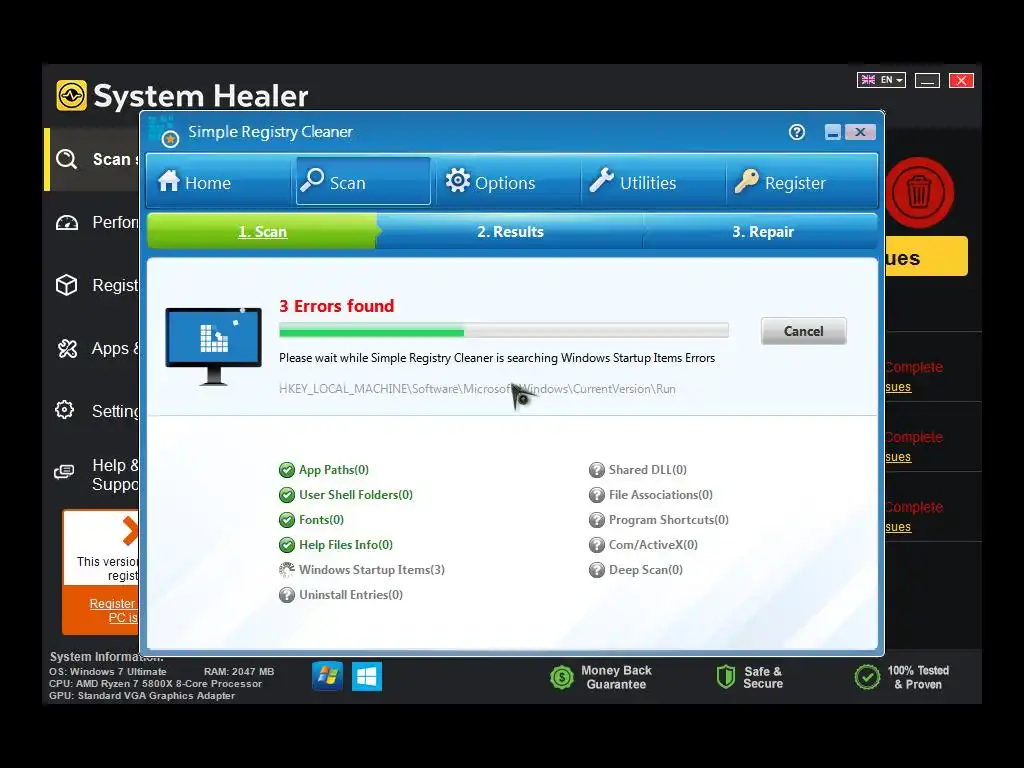Open the Options tab

508,182
